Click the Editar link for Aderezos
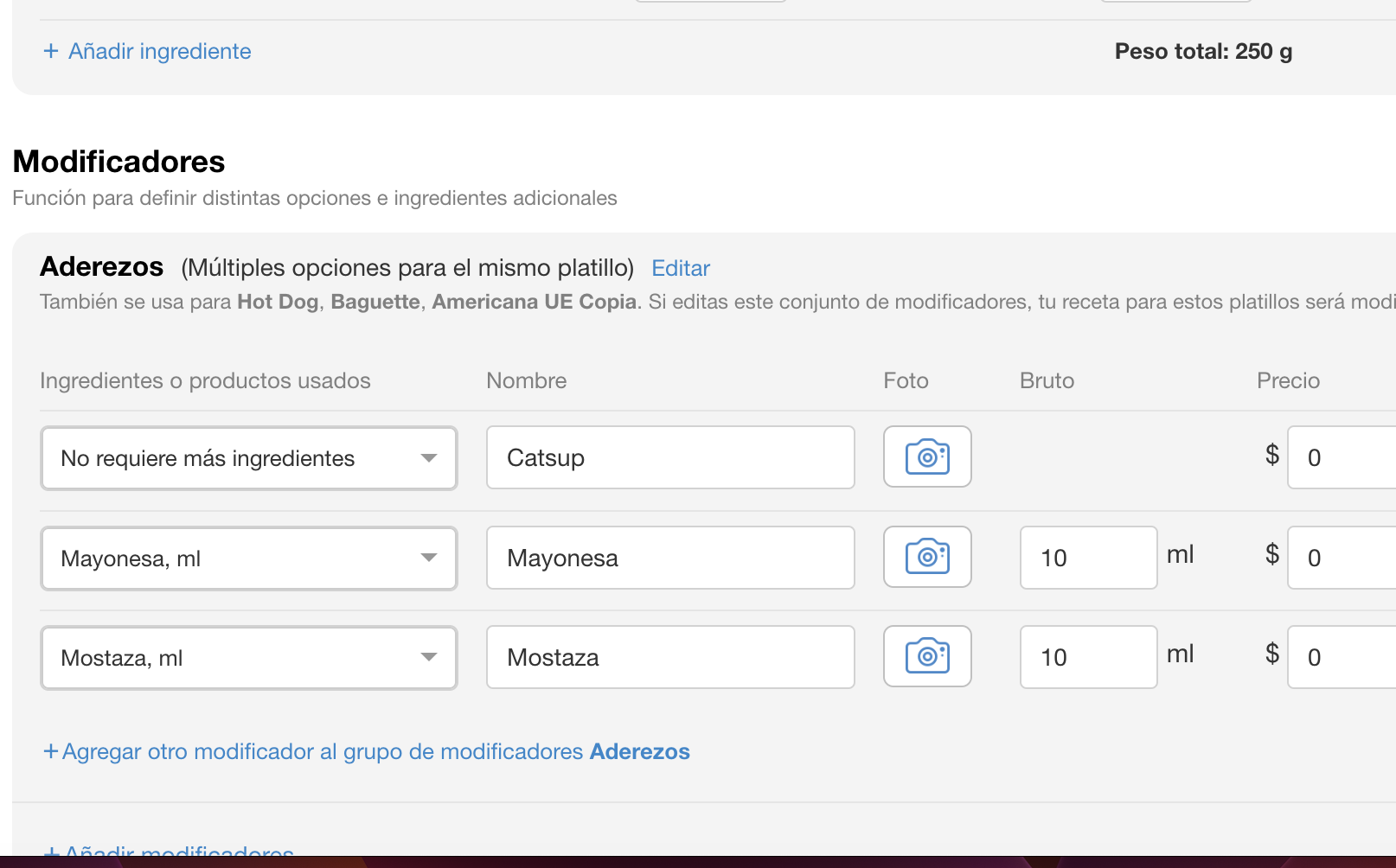The width and height of the screenshot is (1396, 868). pos(680,268)
